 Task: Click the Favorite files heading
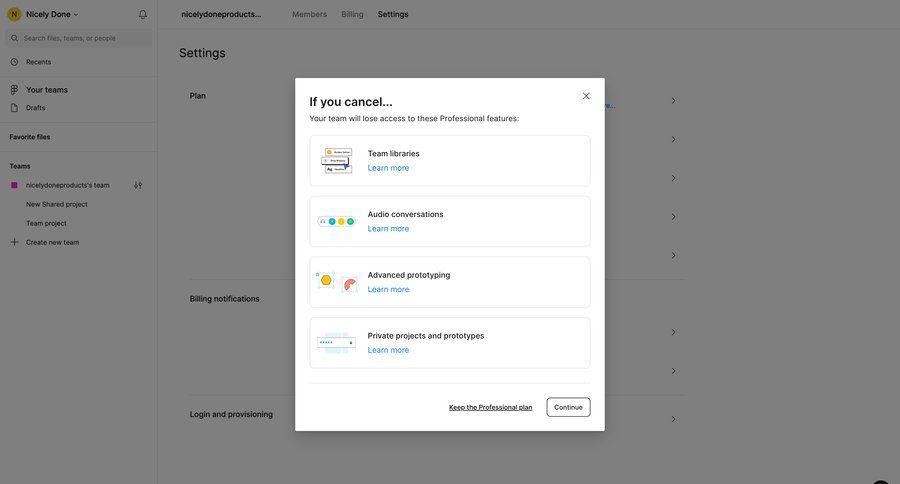[30, 137]
